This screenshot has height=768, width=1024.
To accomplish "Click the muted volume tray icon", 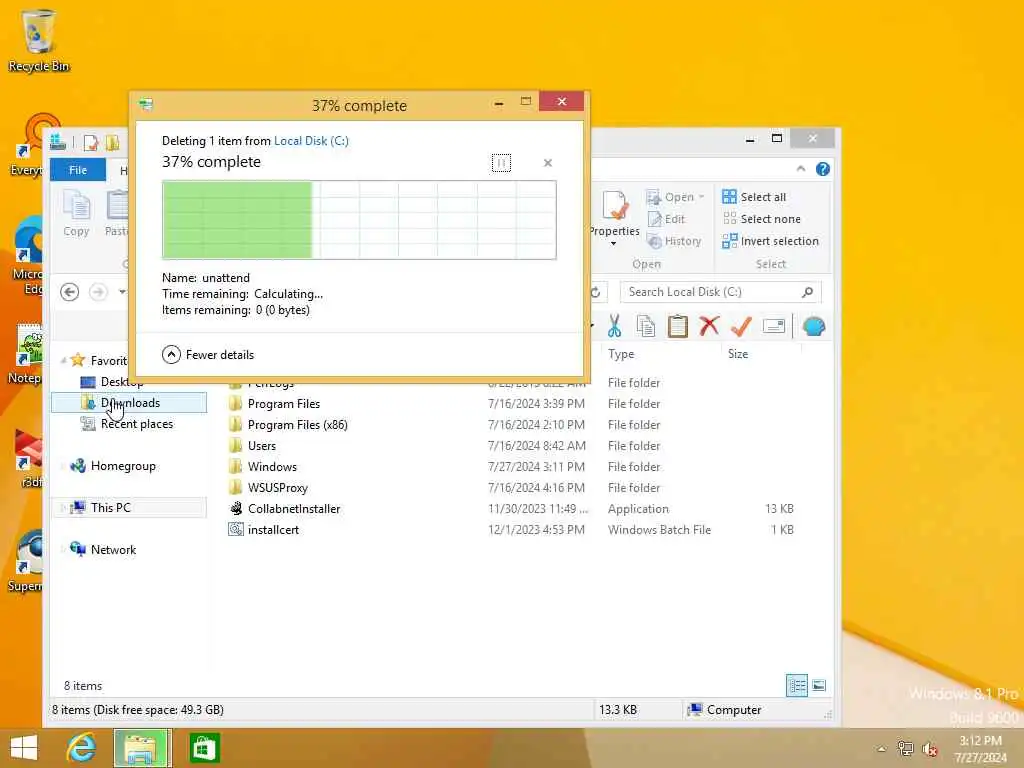I will click(930, 749).
